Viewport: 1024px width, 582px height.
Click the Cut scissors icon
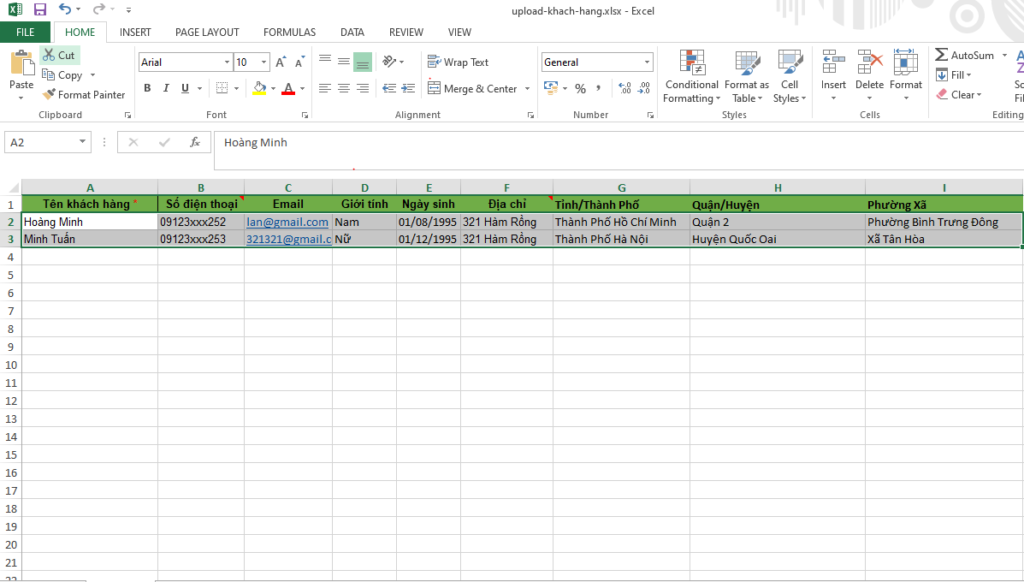49,56
